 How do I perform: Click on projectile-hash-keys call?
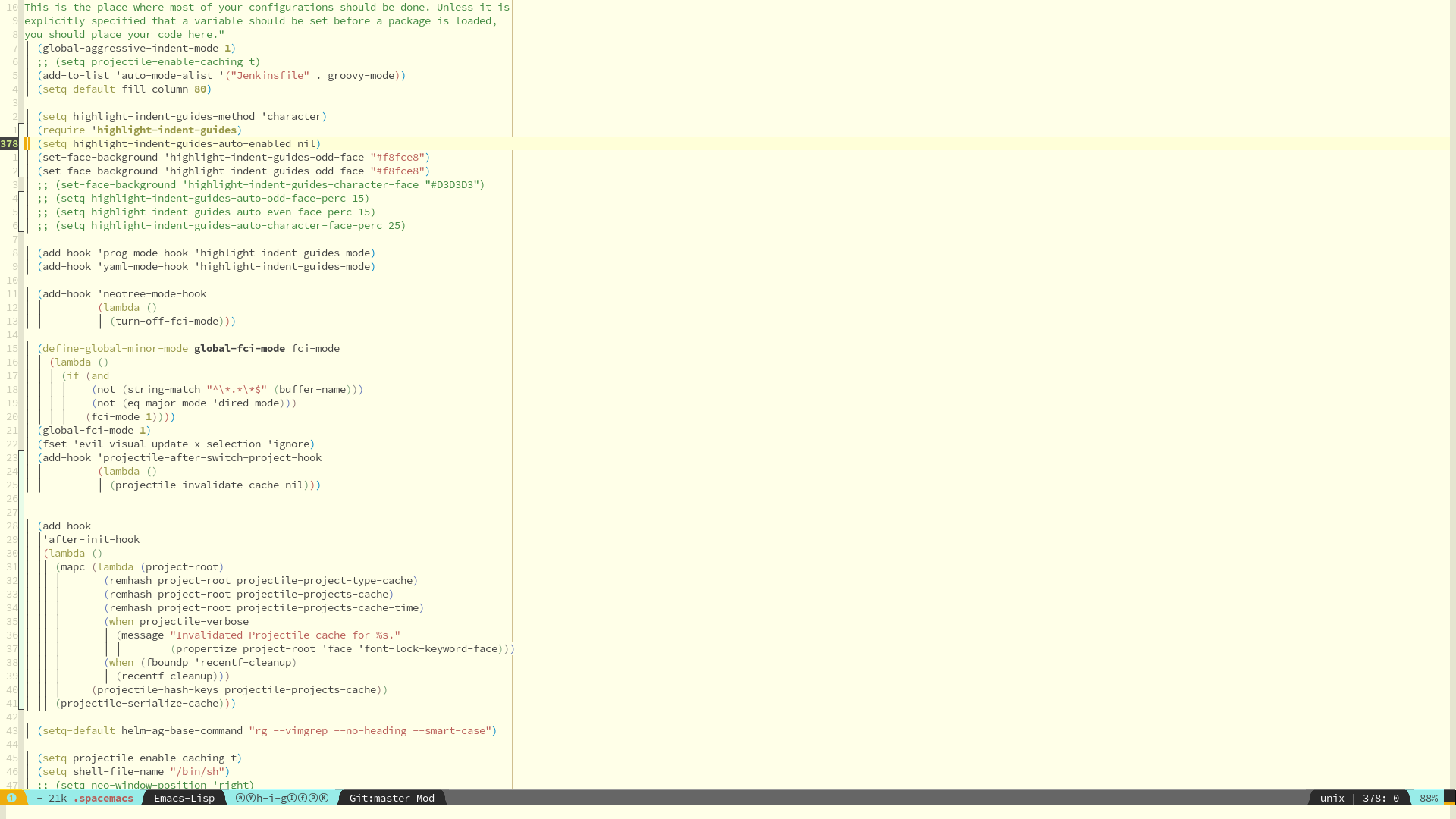tap(237, 689)
